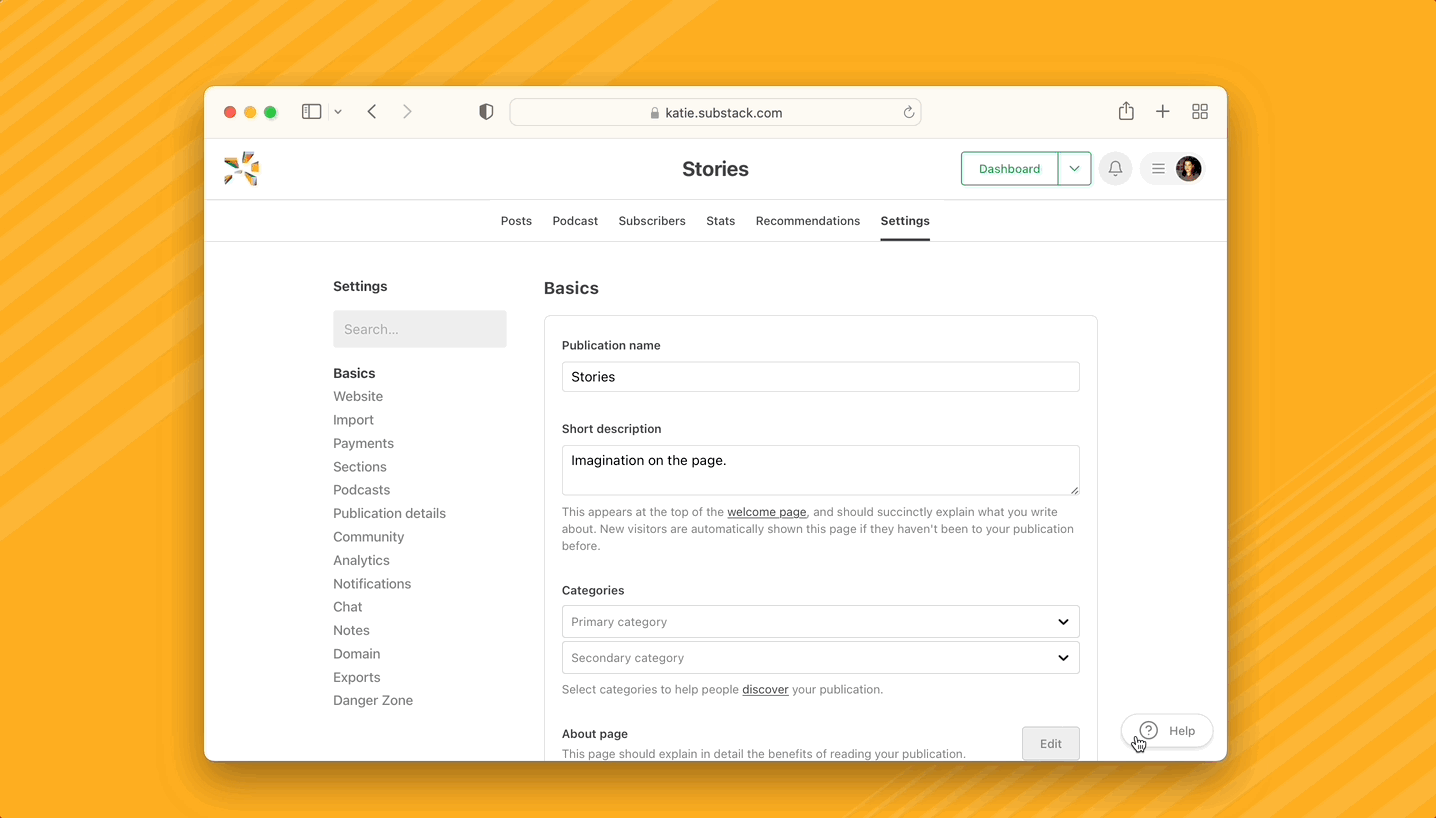Reload the page with the refresh icon
1436x818 pixels.
click(x=908, y=112)
